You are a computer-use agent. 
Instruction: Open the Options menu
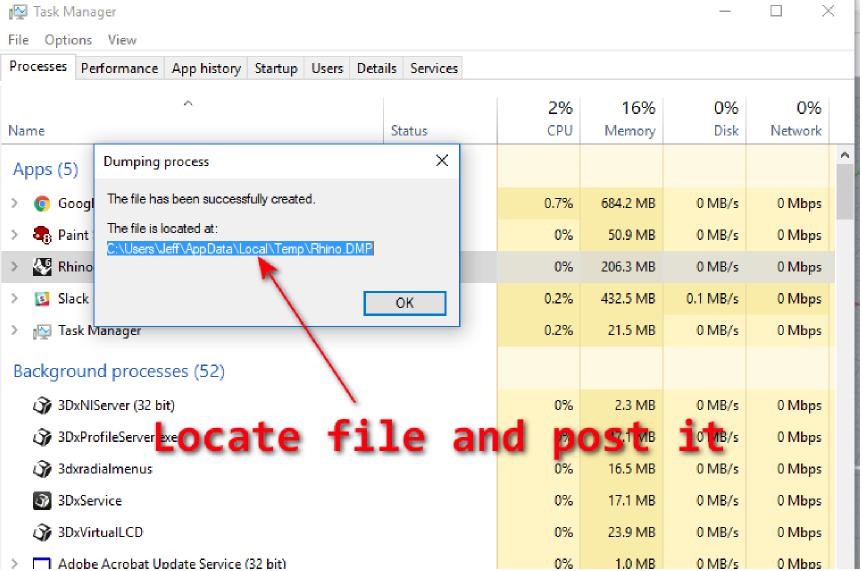(68, 40)
